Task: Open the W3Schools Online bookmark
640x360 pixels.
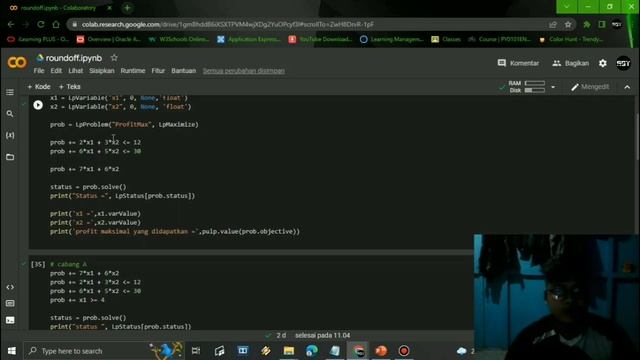Action: point(179,39)
